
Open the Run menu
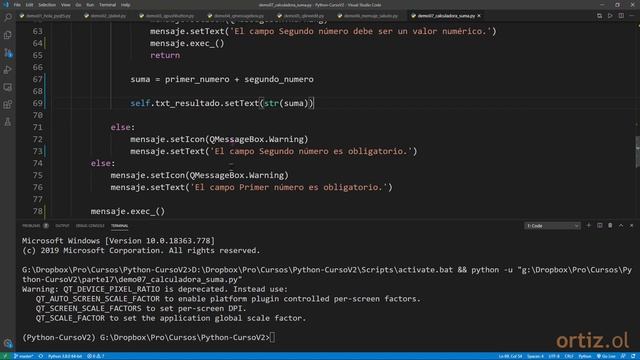click(x=90, y=5)
